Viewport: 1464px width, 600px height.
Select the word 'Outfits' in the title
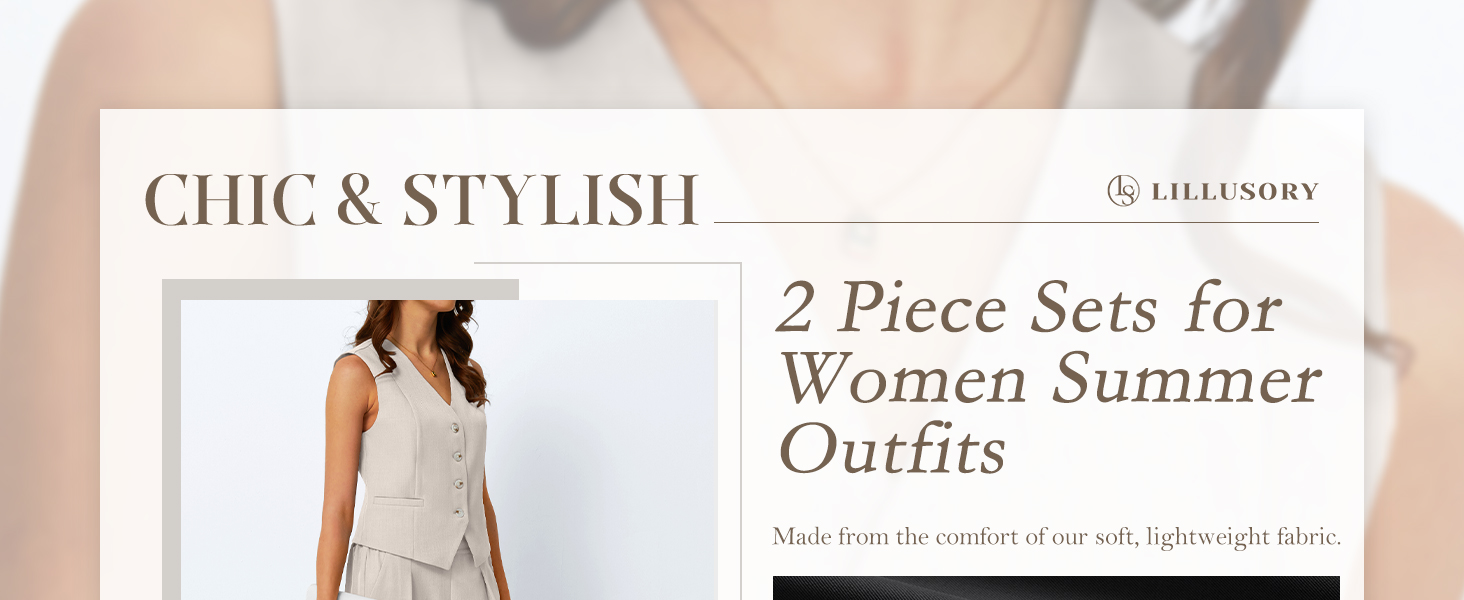(892, 448)
